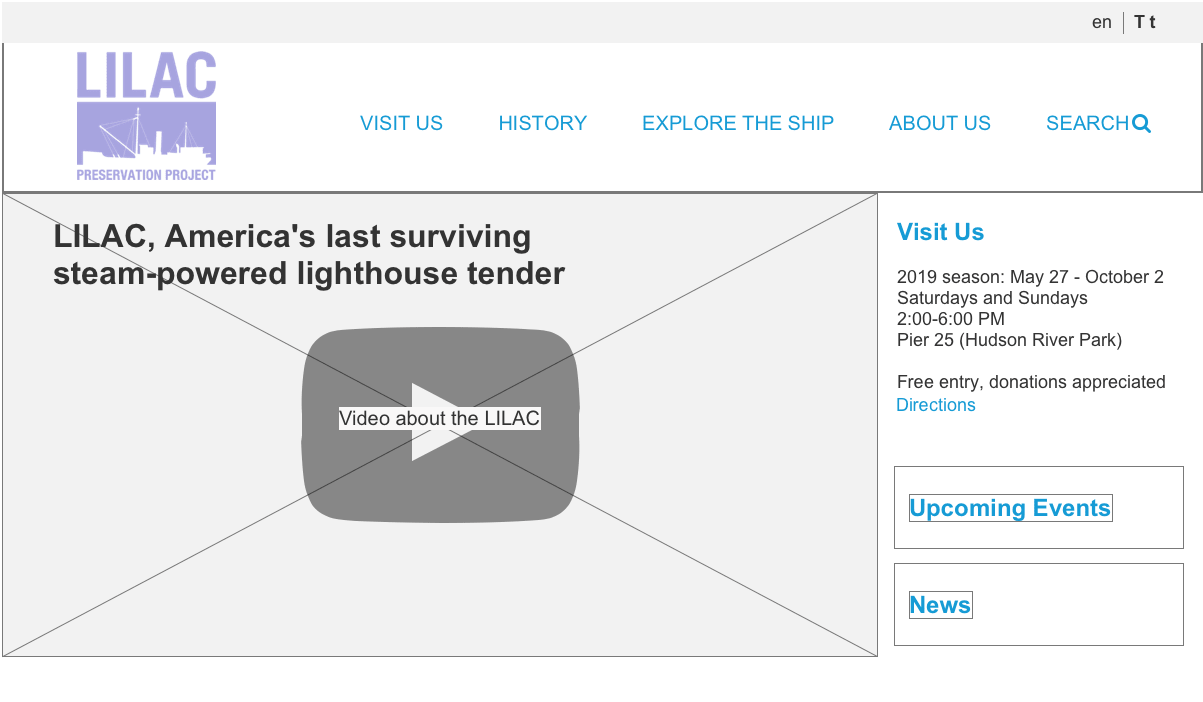The image size is (1203, 702).
Task: Open the News link
Action: pos(940,605)
